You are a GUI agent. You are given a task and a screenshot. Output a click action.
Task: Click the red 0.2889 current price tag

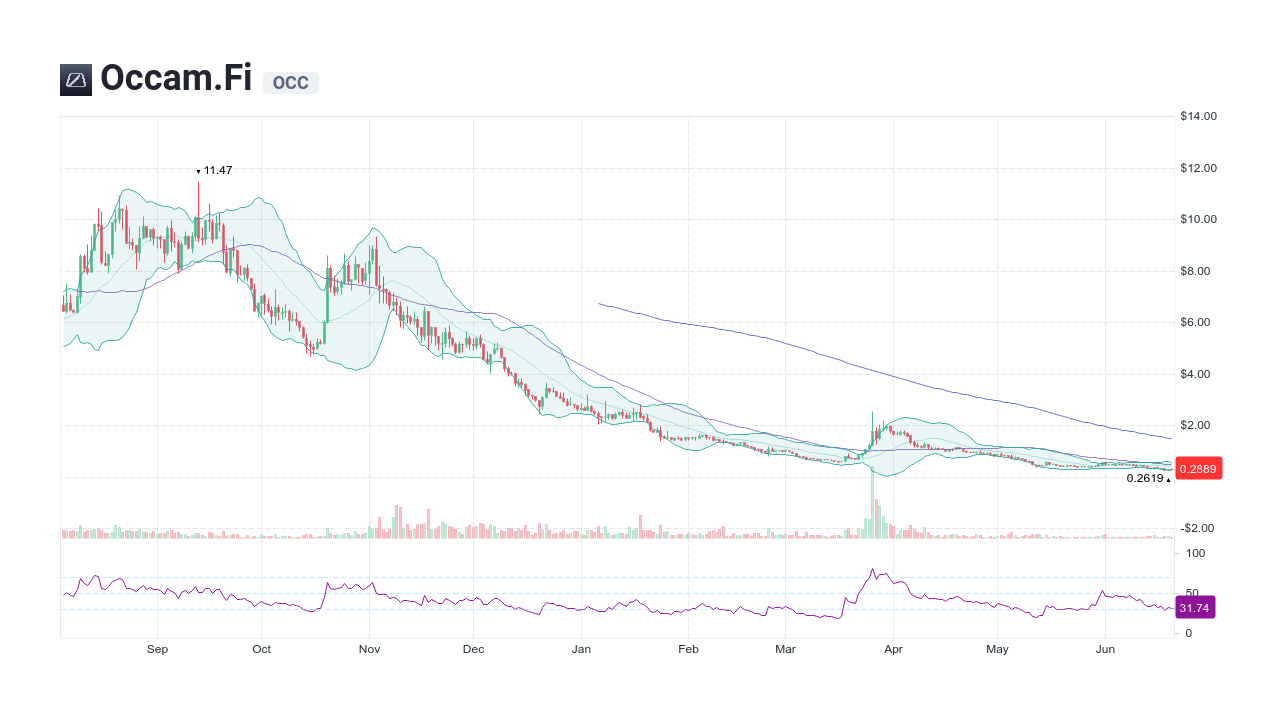(x=1198, y=468)
